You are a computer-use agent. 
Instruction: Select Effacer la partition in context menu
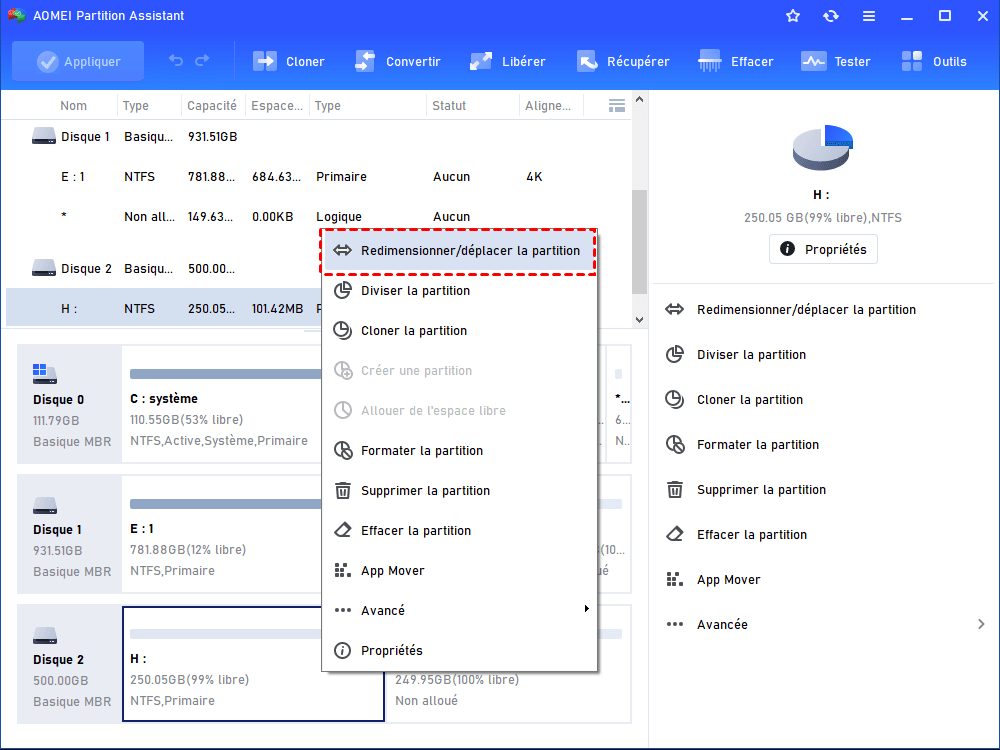click(459, 531)
